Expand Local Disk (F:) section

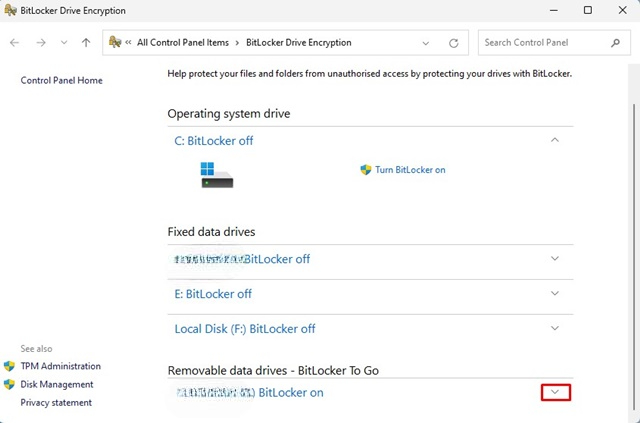pyautogui.click(x=555, y=328)
